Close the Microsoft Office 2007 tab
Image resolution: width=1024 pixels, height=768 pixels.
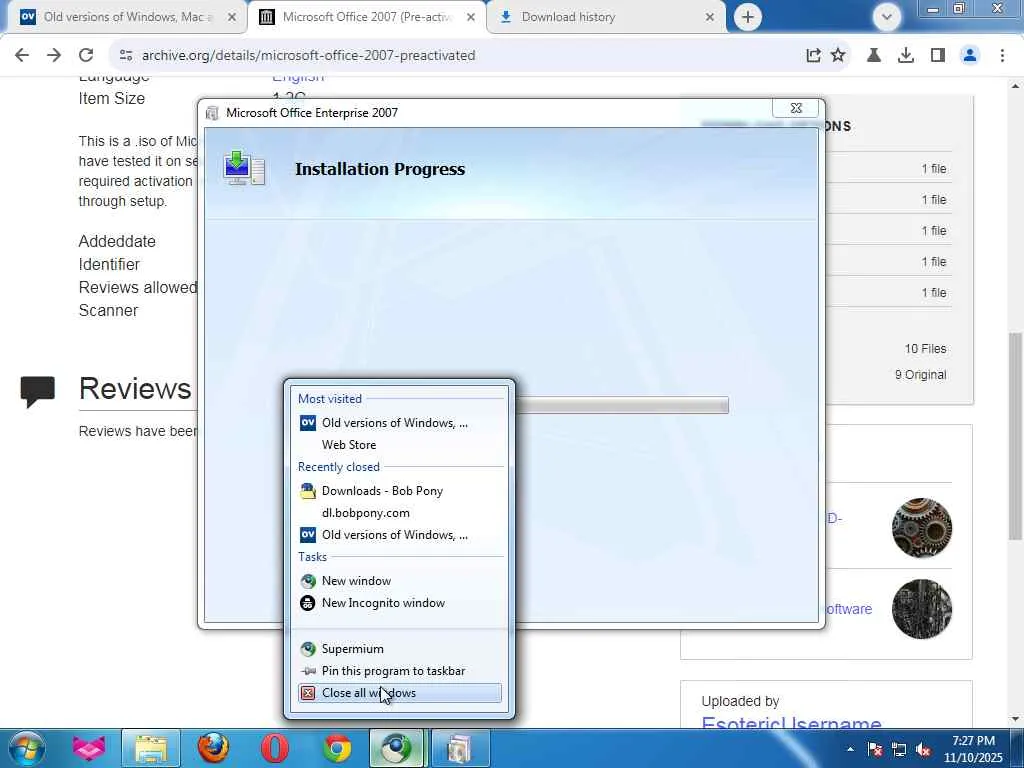(x=471, y=17)
